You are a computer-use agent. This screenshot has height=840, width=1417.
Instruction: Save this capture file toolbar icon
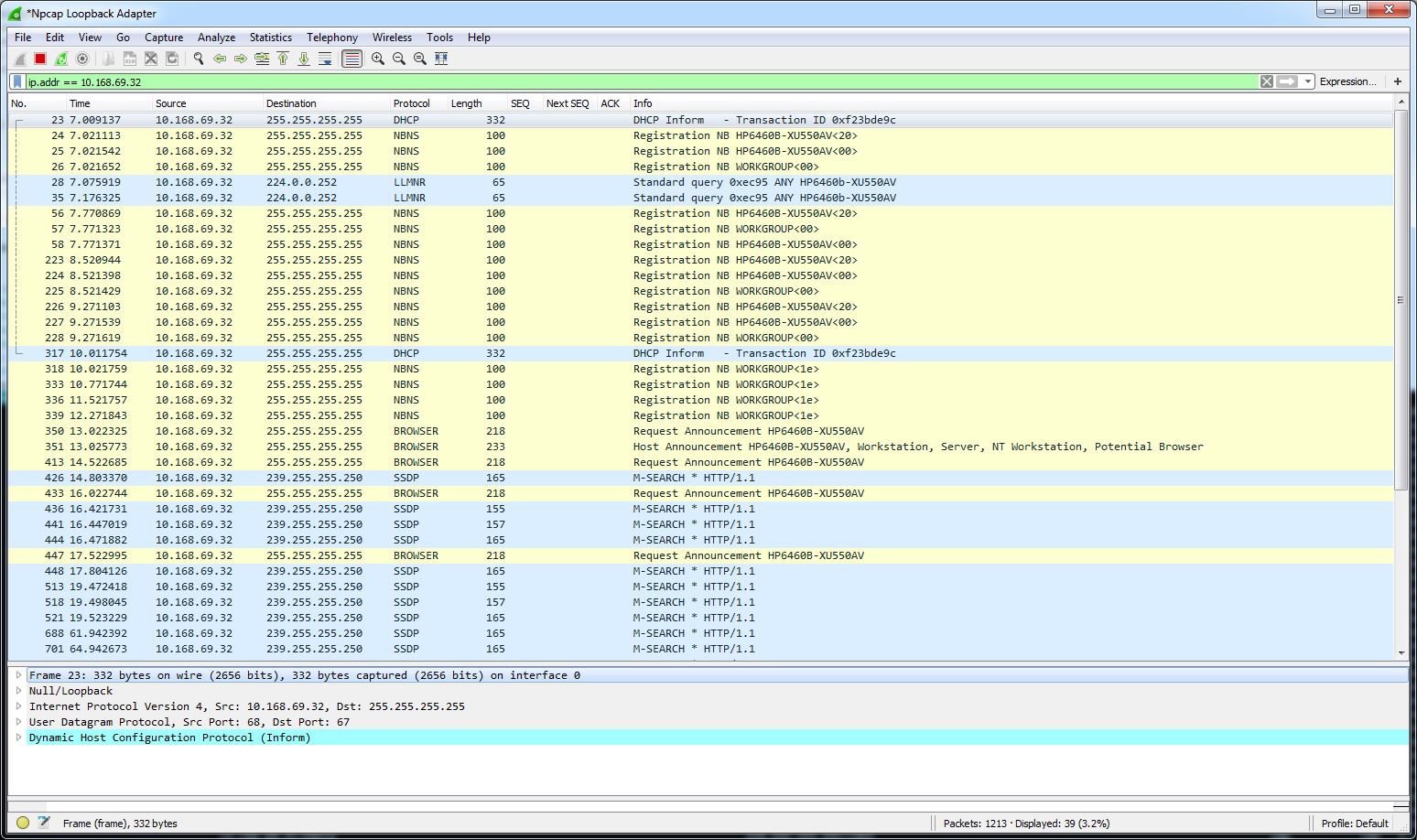pos(130,59)
